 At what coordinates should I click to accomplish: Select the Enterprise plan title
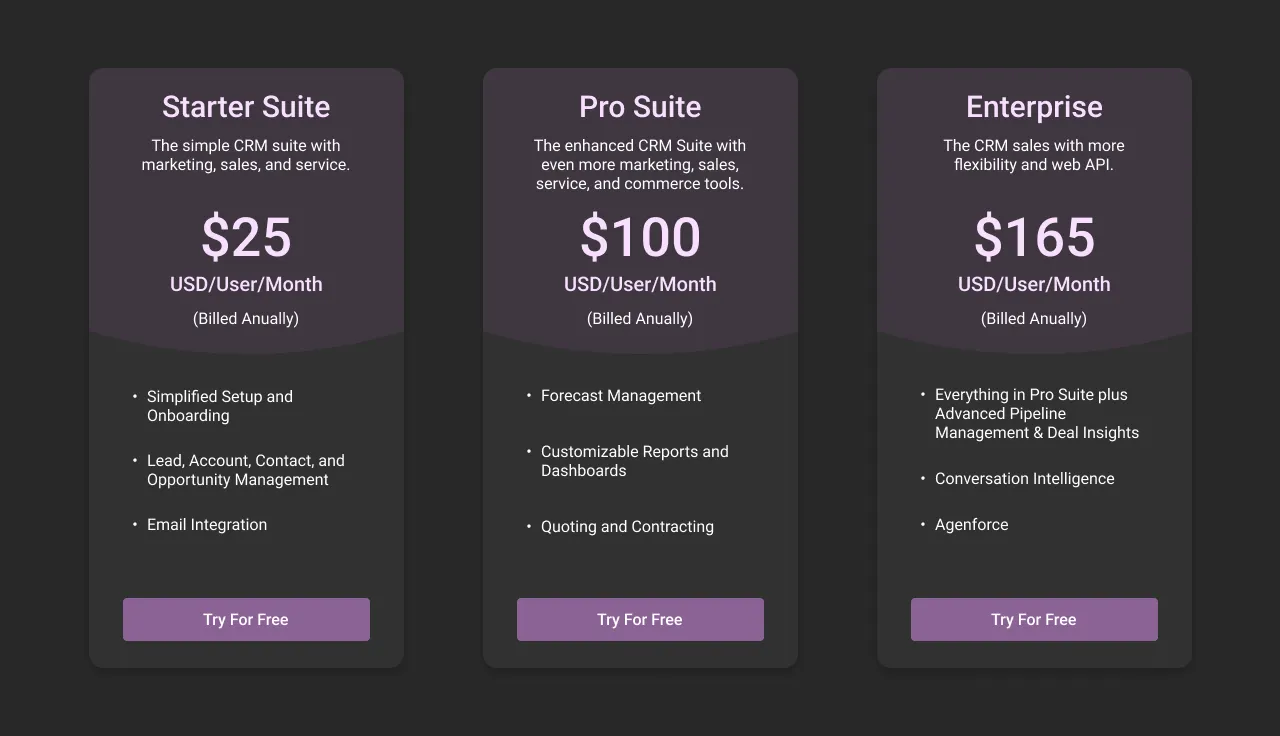[x=1034, y=107]
